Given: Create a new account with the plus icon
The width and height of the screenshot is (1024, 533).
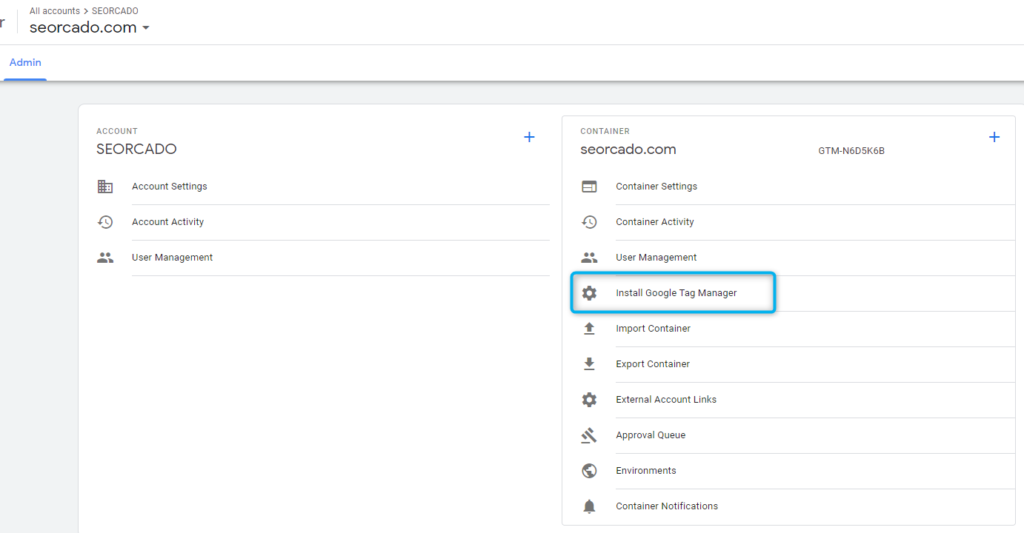Looking at the screenshot, I should pyautogui.click(x=530, y=137).
